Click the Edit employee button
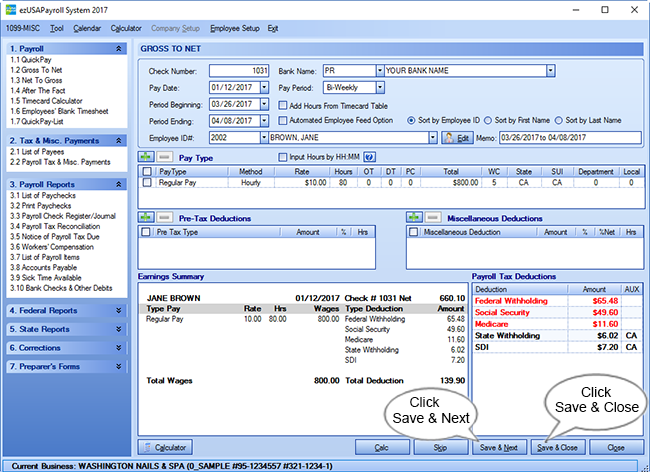This screenshot has height=472, width=650. pos(456,137)
